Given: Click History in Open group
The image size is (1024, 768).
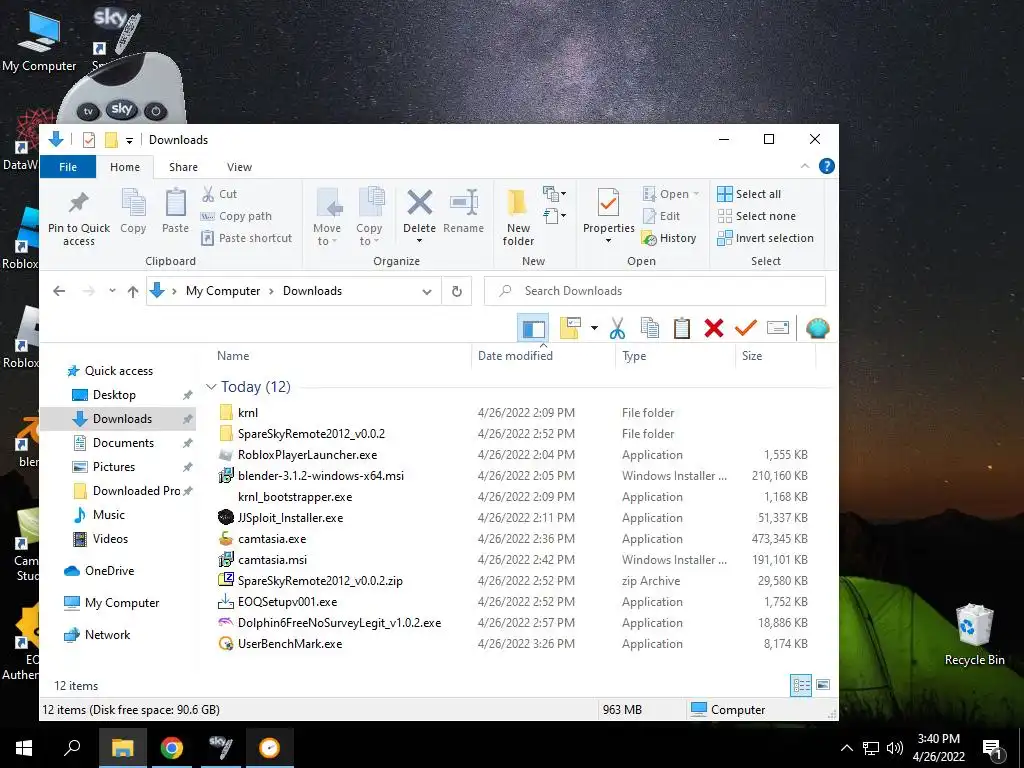Looking at the screenshot, I should click(669, 238).
